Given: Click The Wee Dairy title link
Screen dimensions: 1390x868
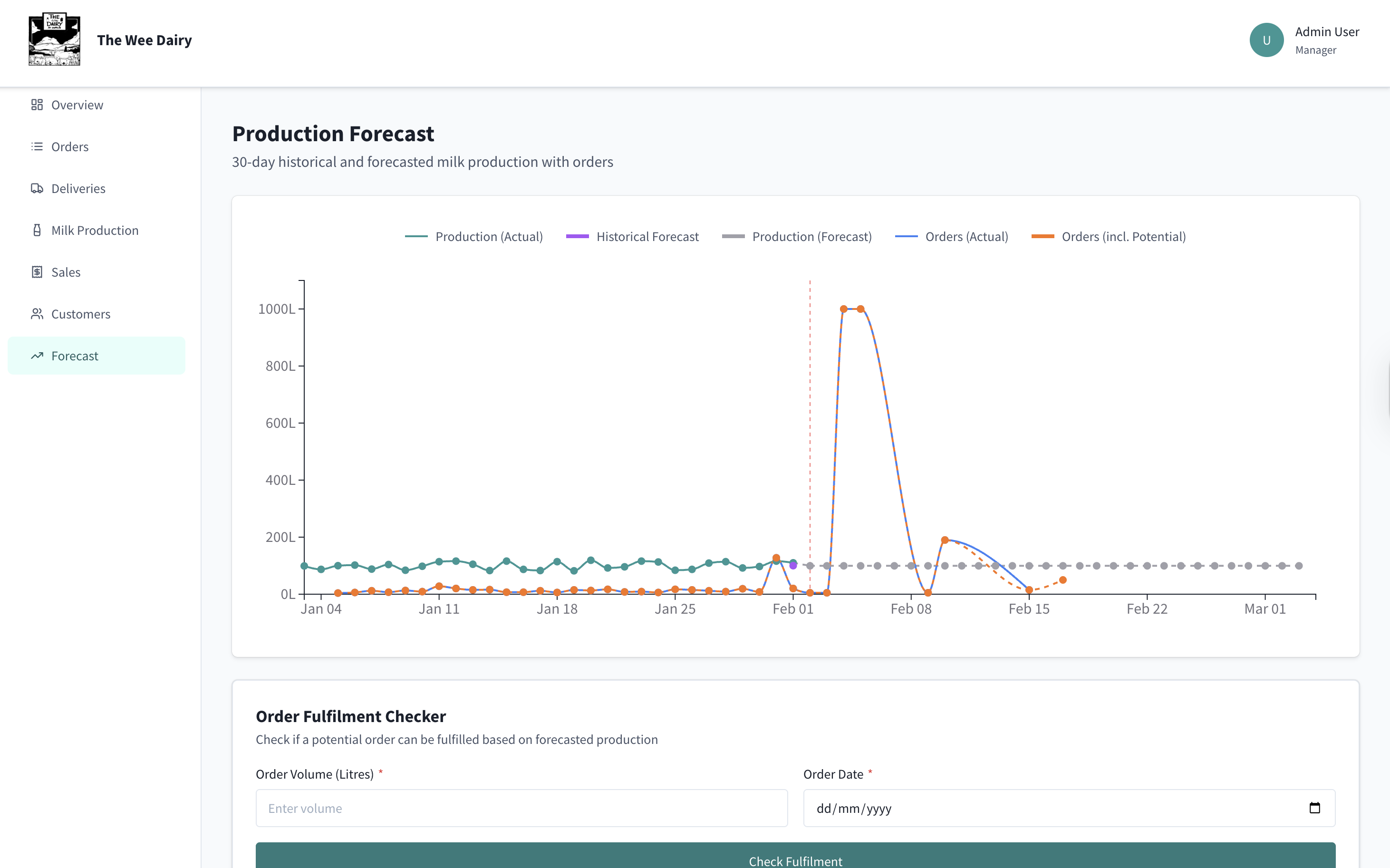Looking at the screenshot, I should click(144, 40).
